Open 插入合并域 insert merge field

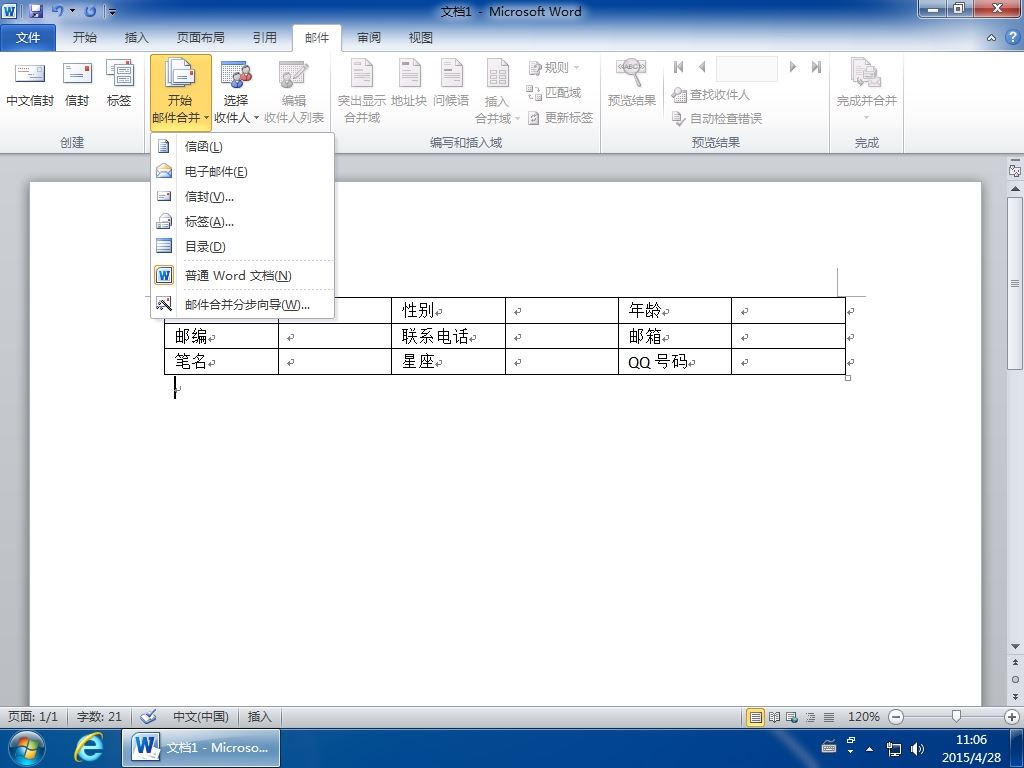point(497,91)
